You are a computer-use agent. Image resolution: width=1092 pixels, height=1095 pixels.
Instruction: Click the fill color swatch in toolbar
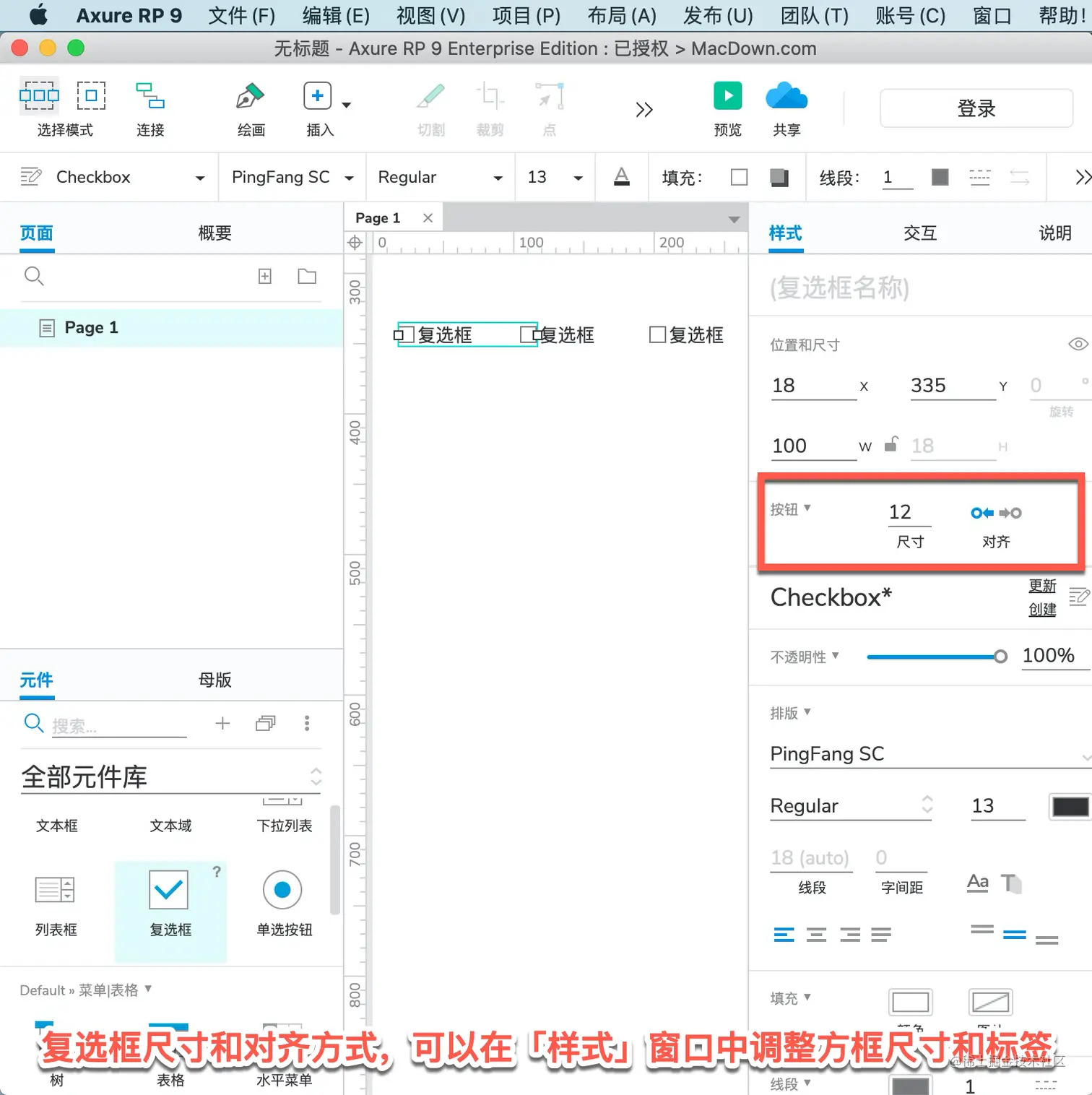(x=739, y=177)
